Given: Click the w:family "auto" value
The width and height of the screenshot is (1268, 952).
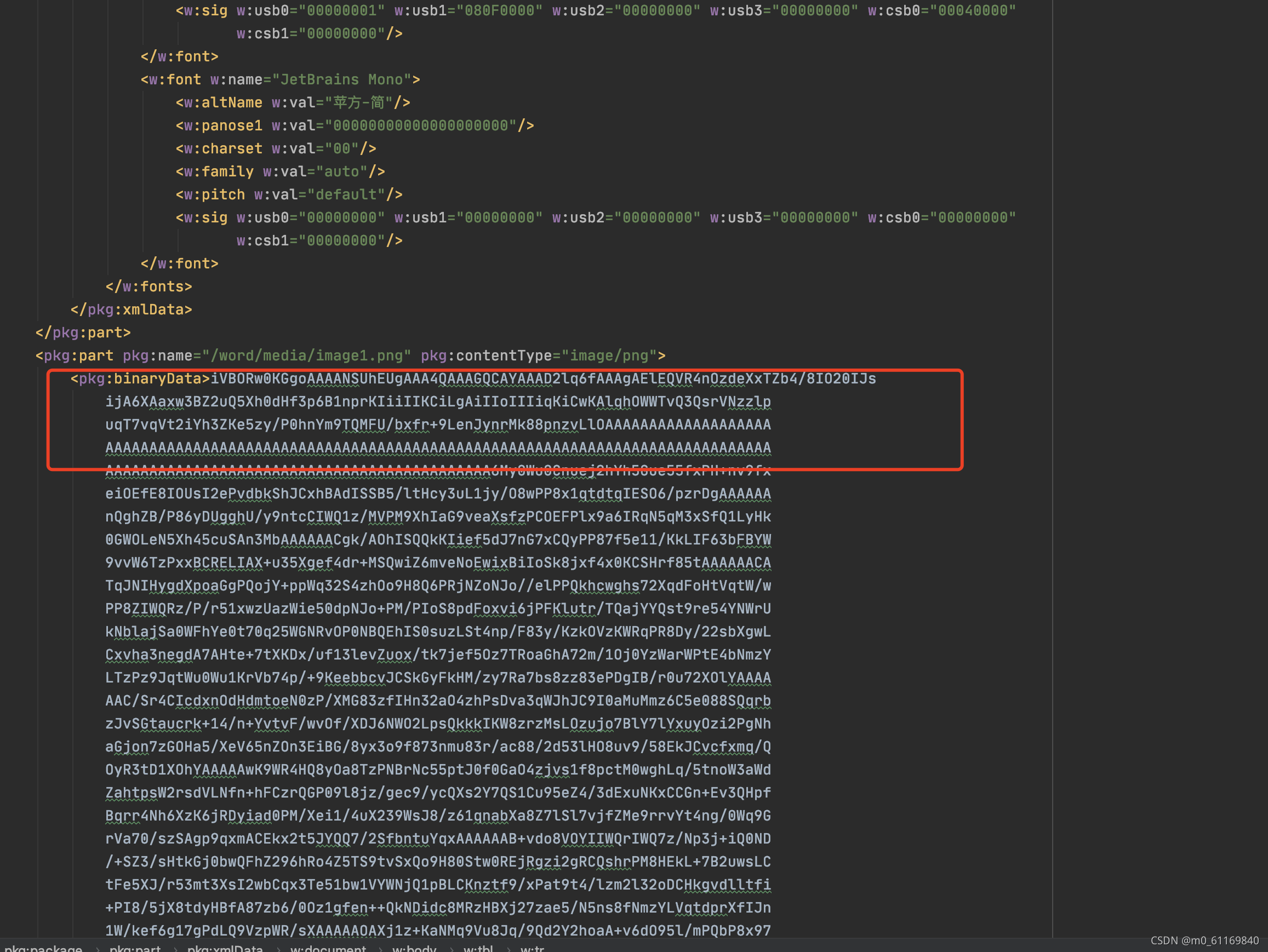Looking at the screenshot, I should 341,172.
